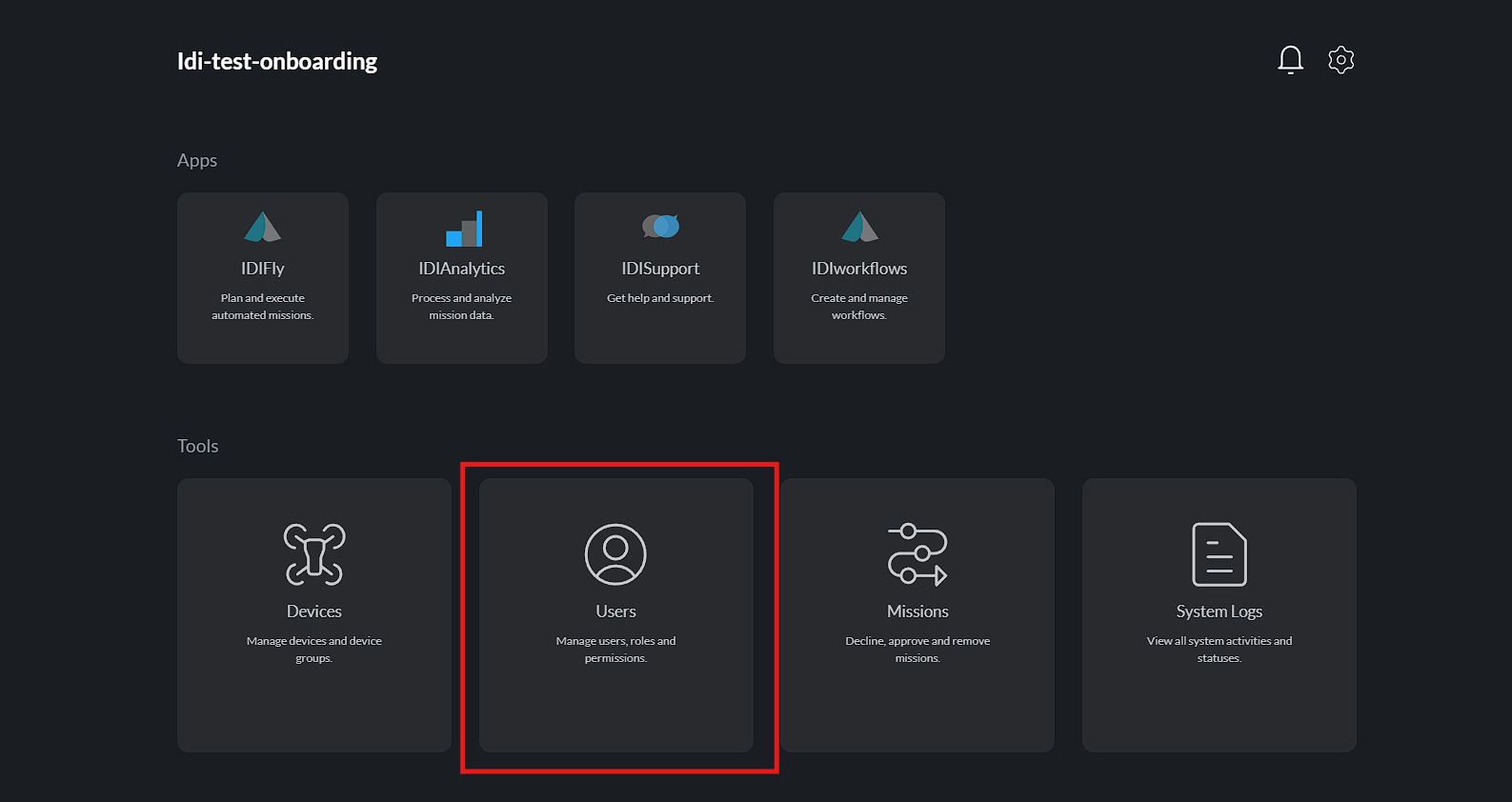Viewport: 1512px width, 802px height.
Task: Go to Devices tool title
Action: 314,612
